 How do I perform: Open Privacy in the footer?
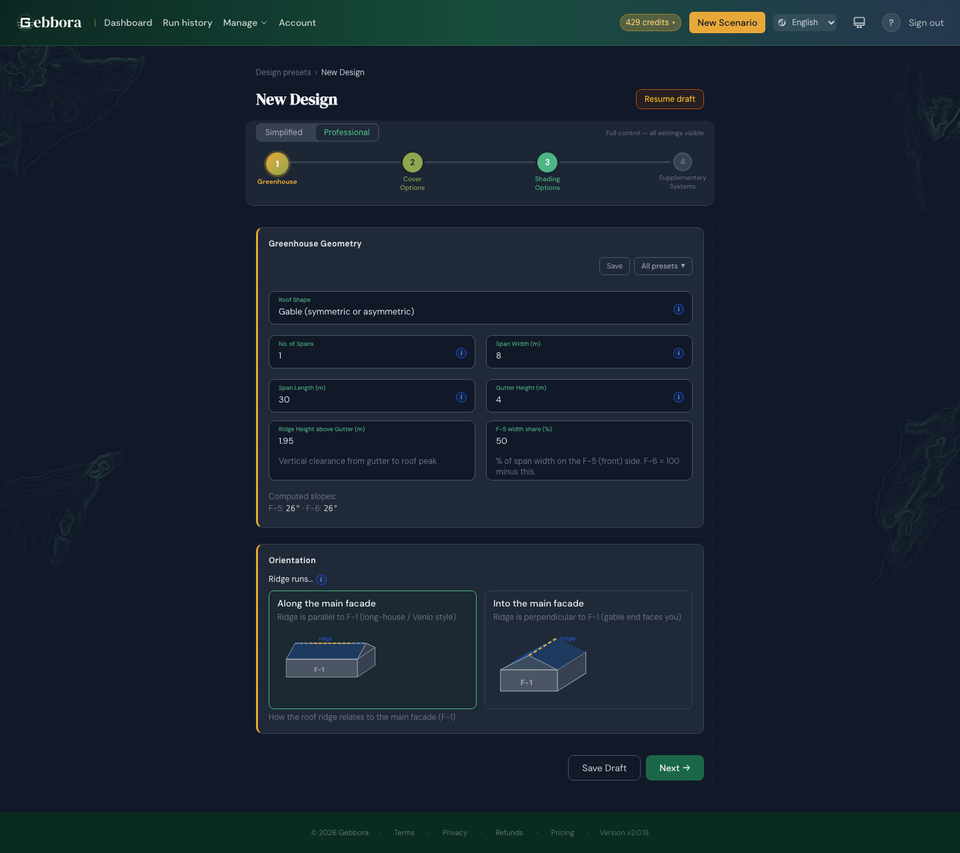[454, 833]
